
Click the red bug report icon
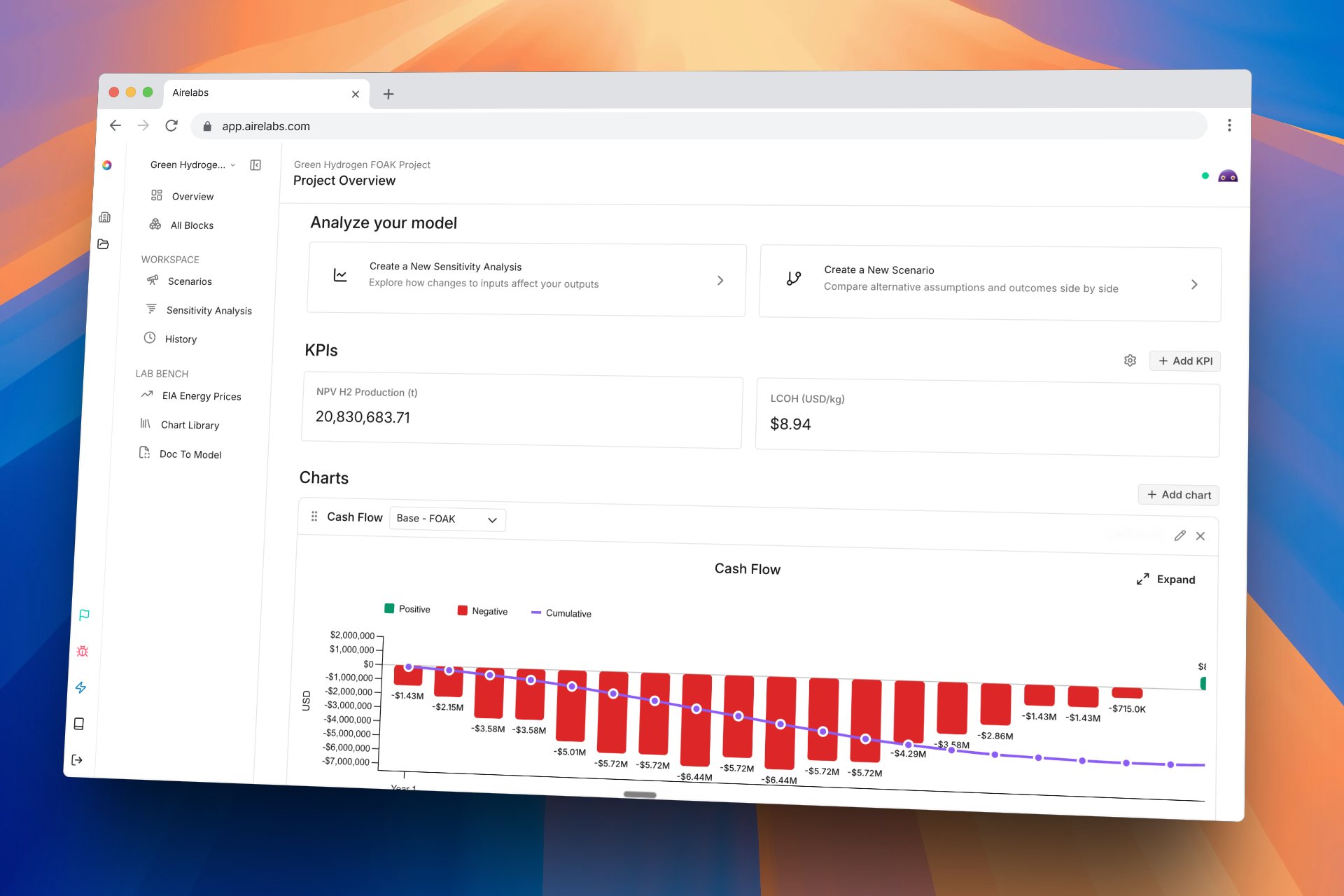83,651
